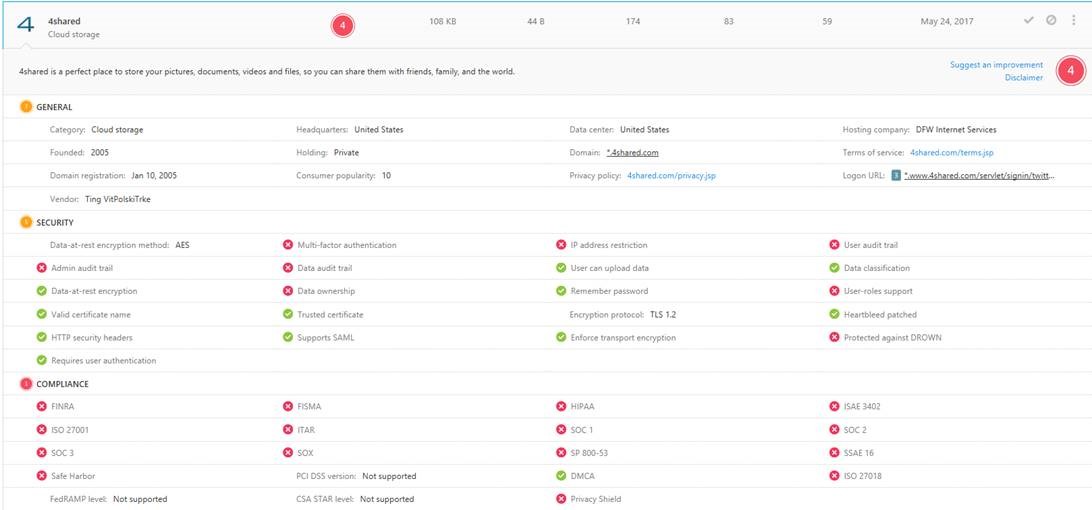The width and height of the screenshot is (1092, 510).
Task: Click the SSAE 16 compliance label
Action: click(x=859, y=454)
